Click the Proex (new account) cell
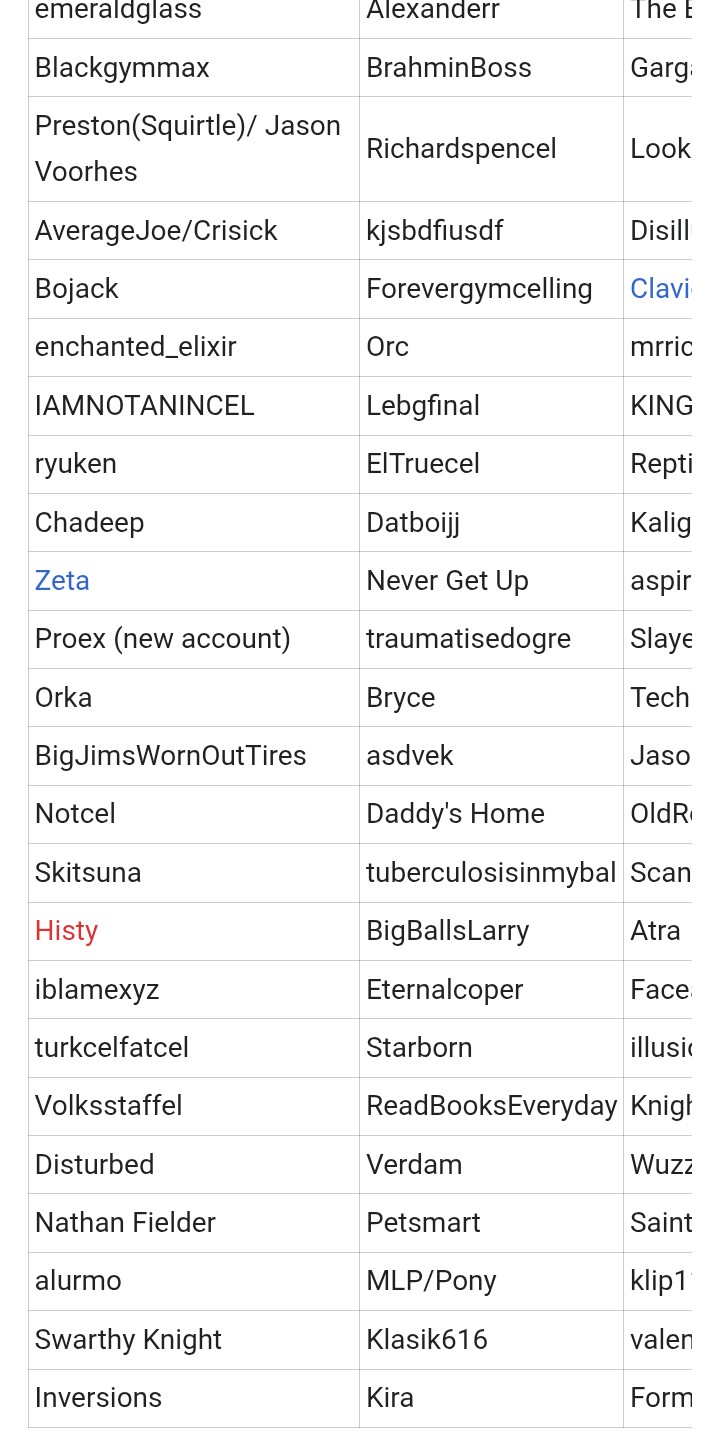The image size is (720, 1435). [194, 639]
